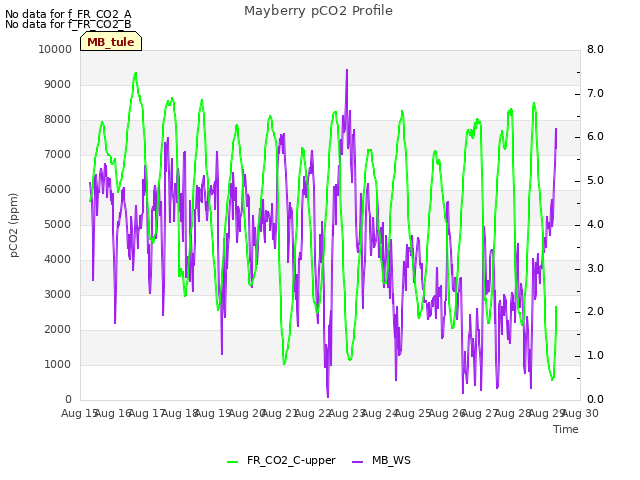Image resolution: width=640 pixels, height=480 pixels.
Task: Click the 10000 left axis value
Action: click(x=55, y=49)
